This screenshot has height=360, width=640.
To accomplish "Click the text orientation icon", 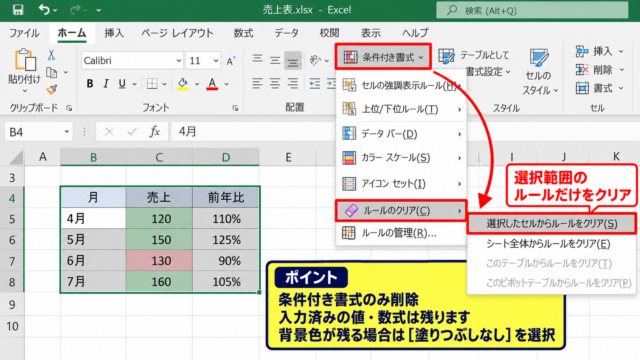I will coord(315,60).
